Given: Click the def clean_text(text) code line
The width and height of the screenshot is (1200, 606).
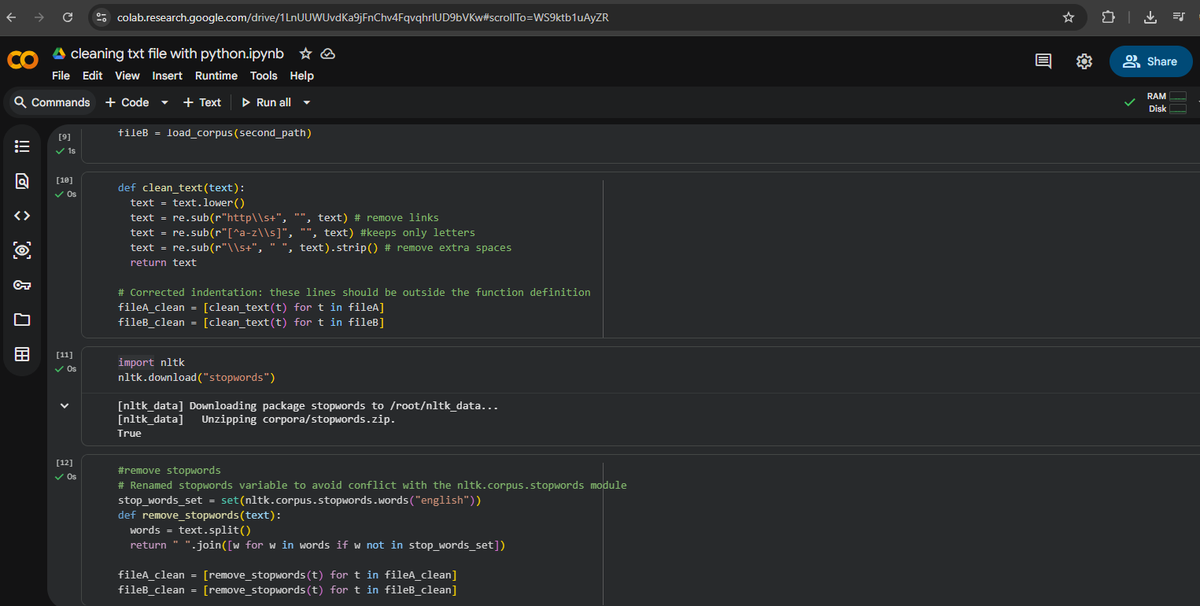Looking at the screenshot, I should tap(181, 187).
